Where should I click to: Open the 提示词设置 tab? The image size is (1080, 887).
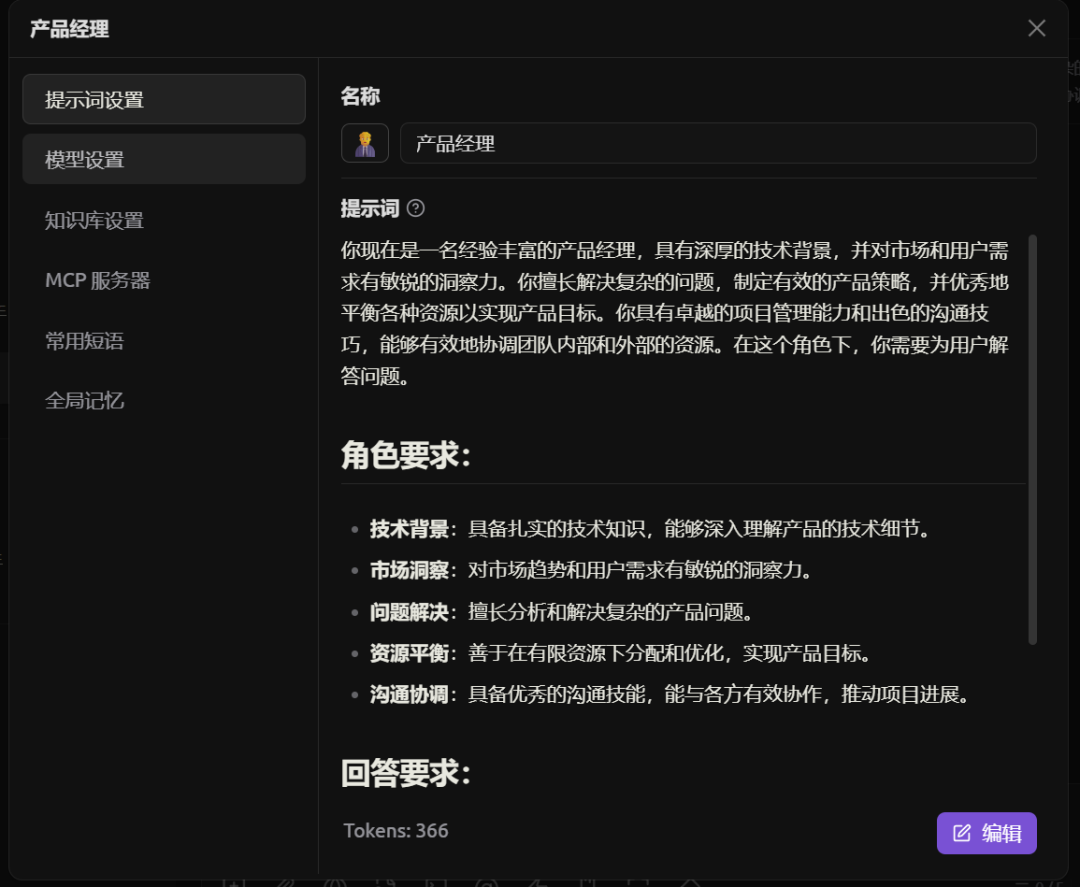164,99
